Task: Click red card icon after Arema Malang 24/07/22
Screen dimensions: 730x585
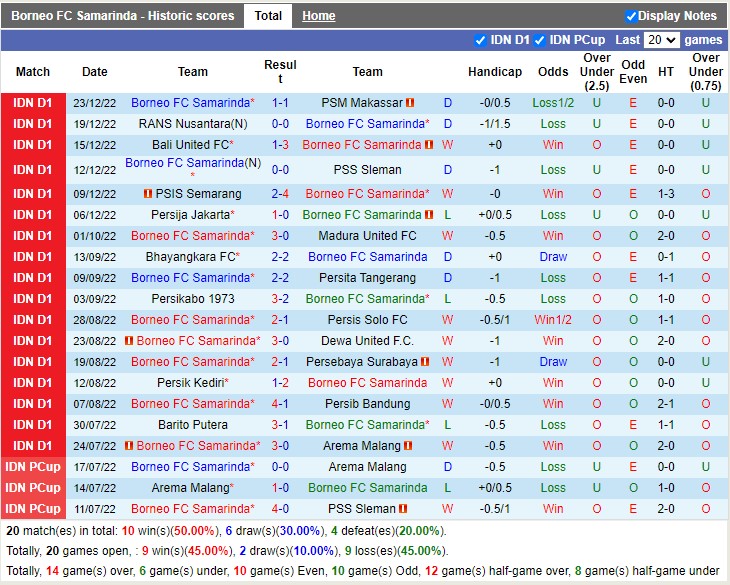Action: tap(408, 445)
